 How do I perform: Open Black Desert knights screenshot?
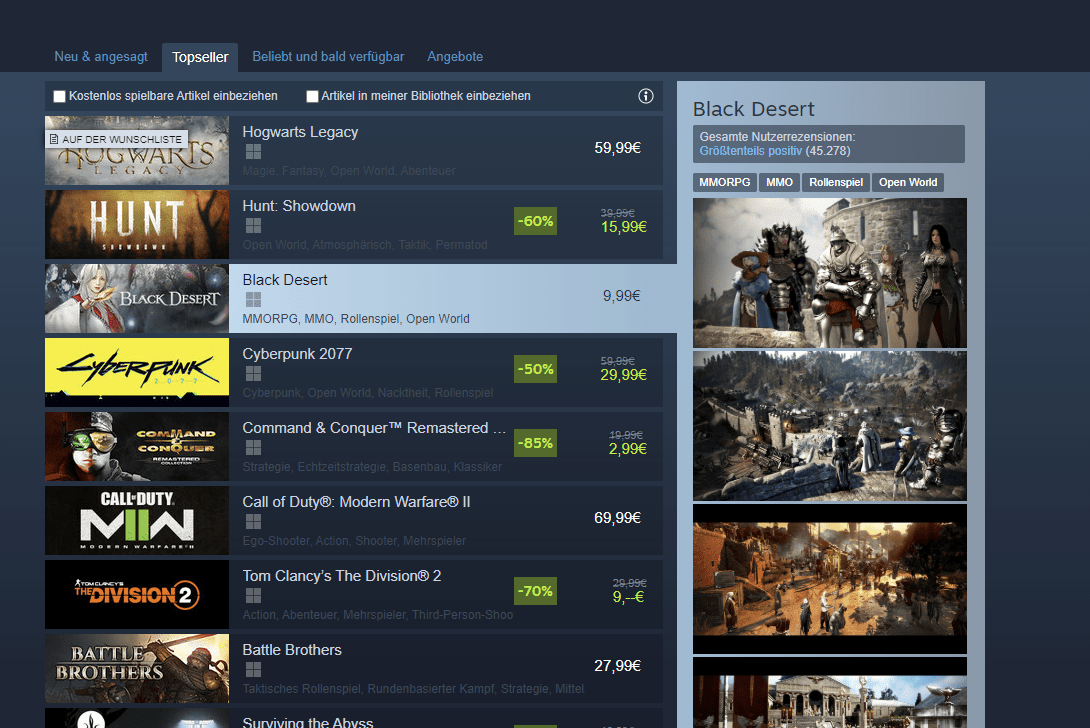pos(830,273)
